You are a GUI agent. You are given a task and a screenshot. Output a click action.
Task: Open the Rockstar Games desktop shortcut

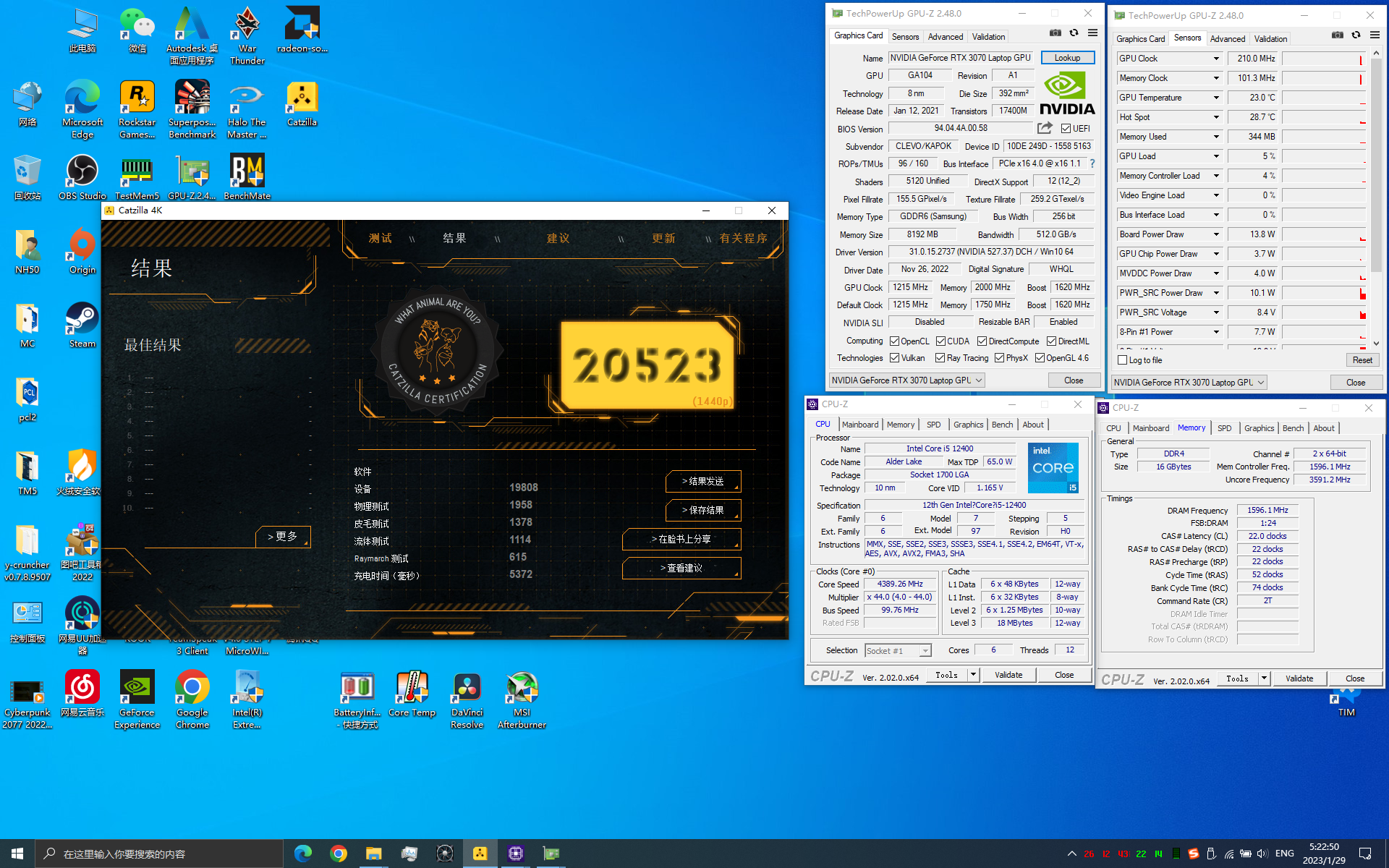(x=137, y=110)
